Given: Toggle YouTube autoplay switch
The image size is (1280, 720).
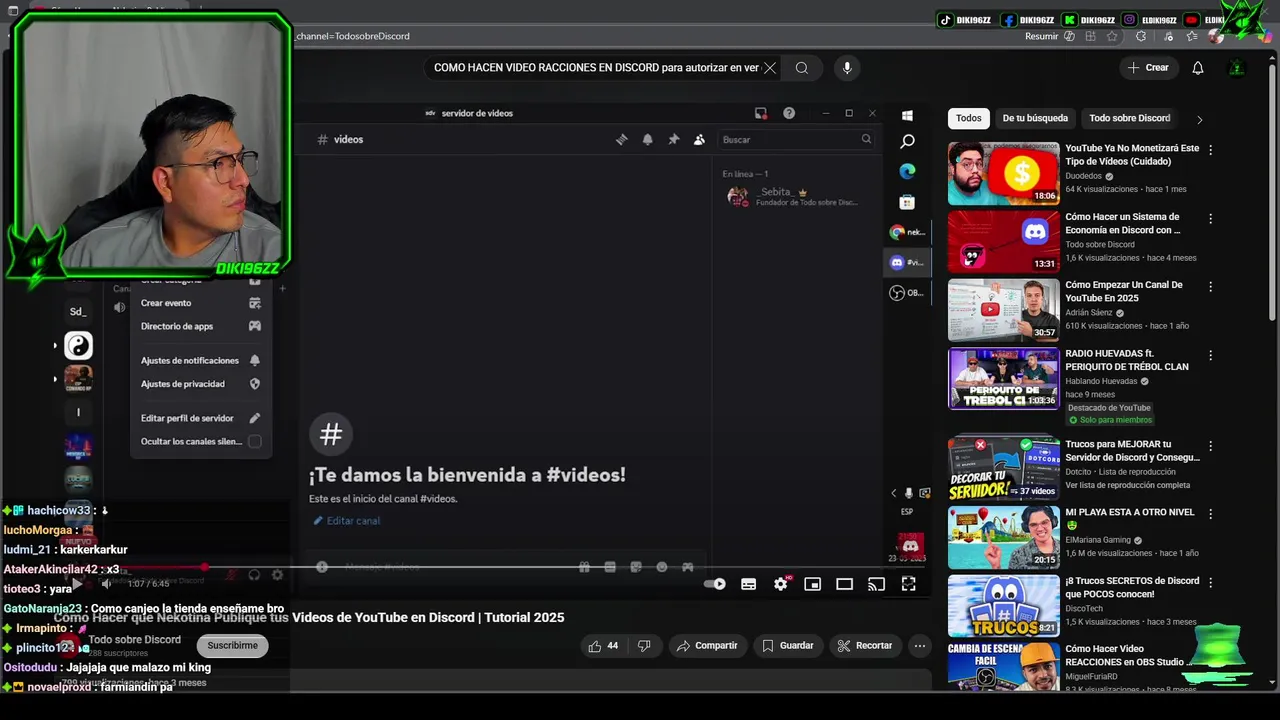Looking at the screenshot, I should click(715, 584).
